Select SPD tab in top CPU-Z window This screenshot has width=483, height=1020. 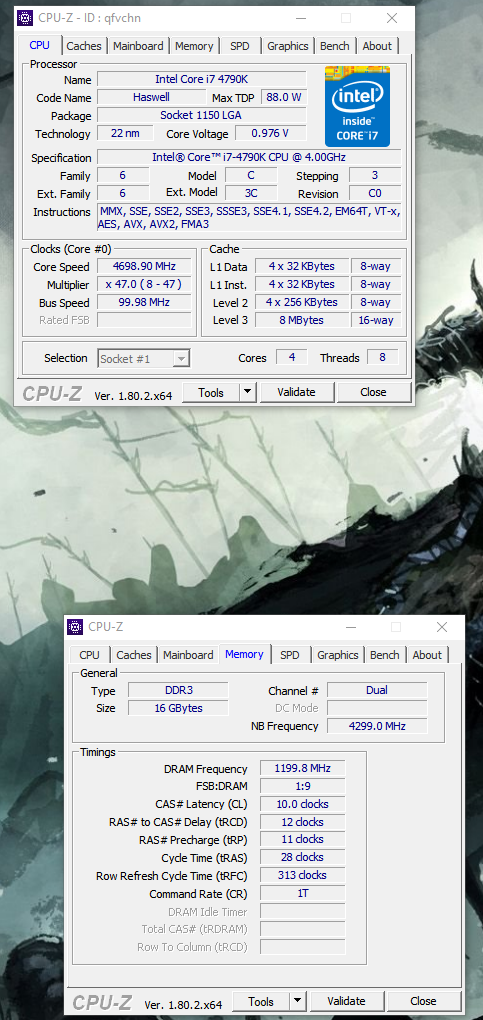point(240,46)
